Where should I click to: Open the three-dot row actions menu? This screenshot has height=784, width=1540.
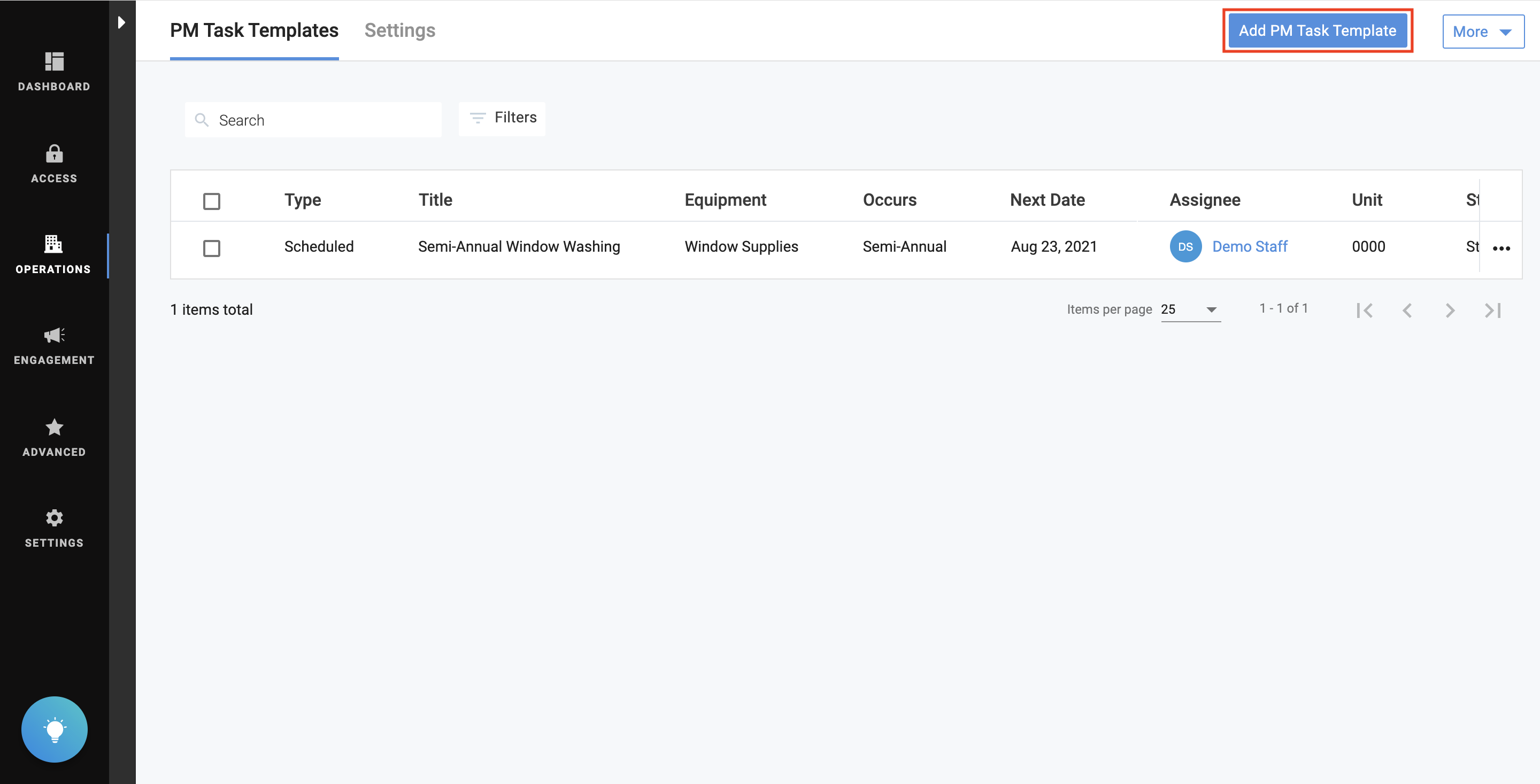1501,248
